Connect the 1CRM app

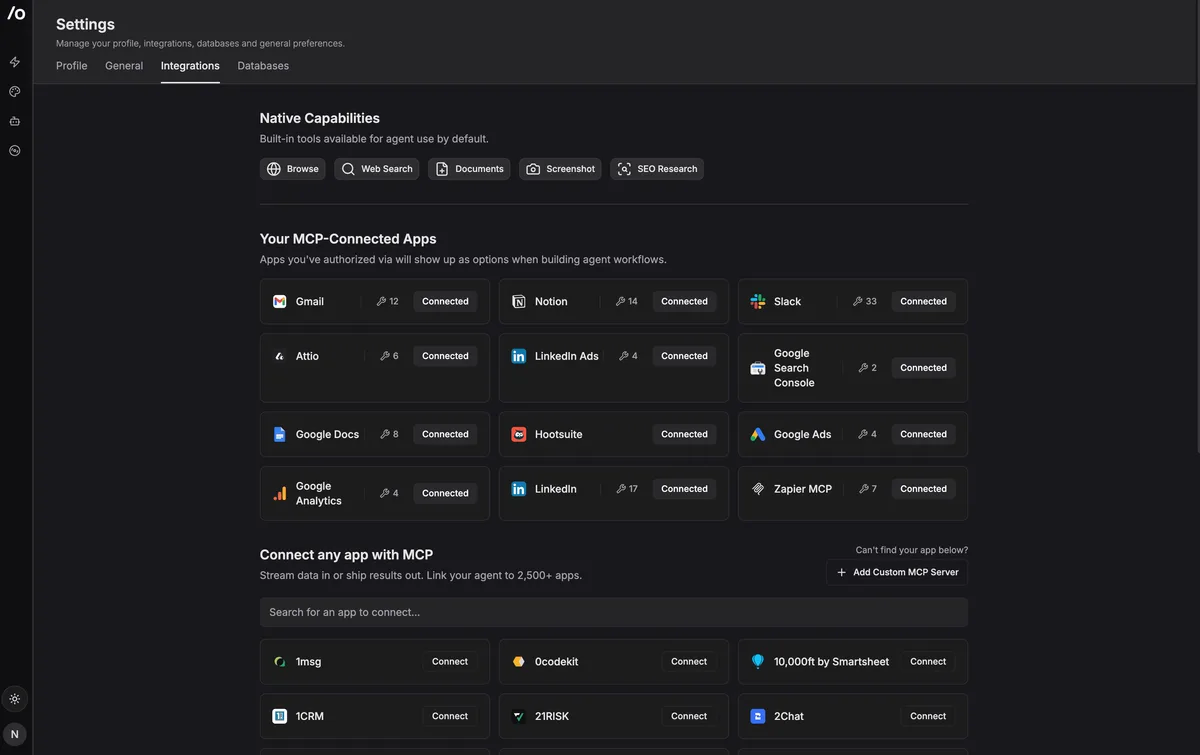(450, 716)
